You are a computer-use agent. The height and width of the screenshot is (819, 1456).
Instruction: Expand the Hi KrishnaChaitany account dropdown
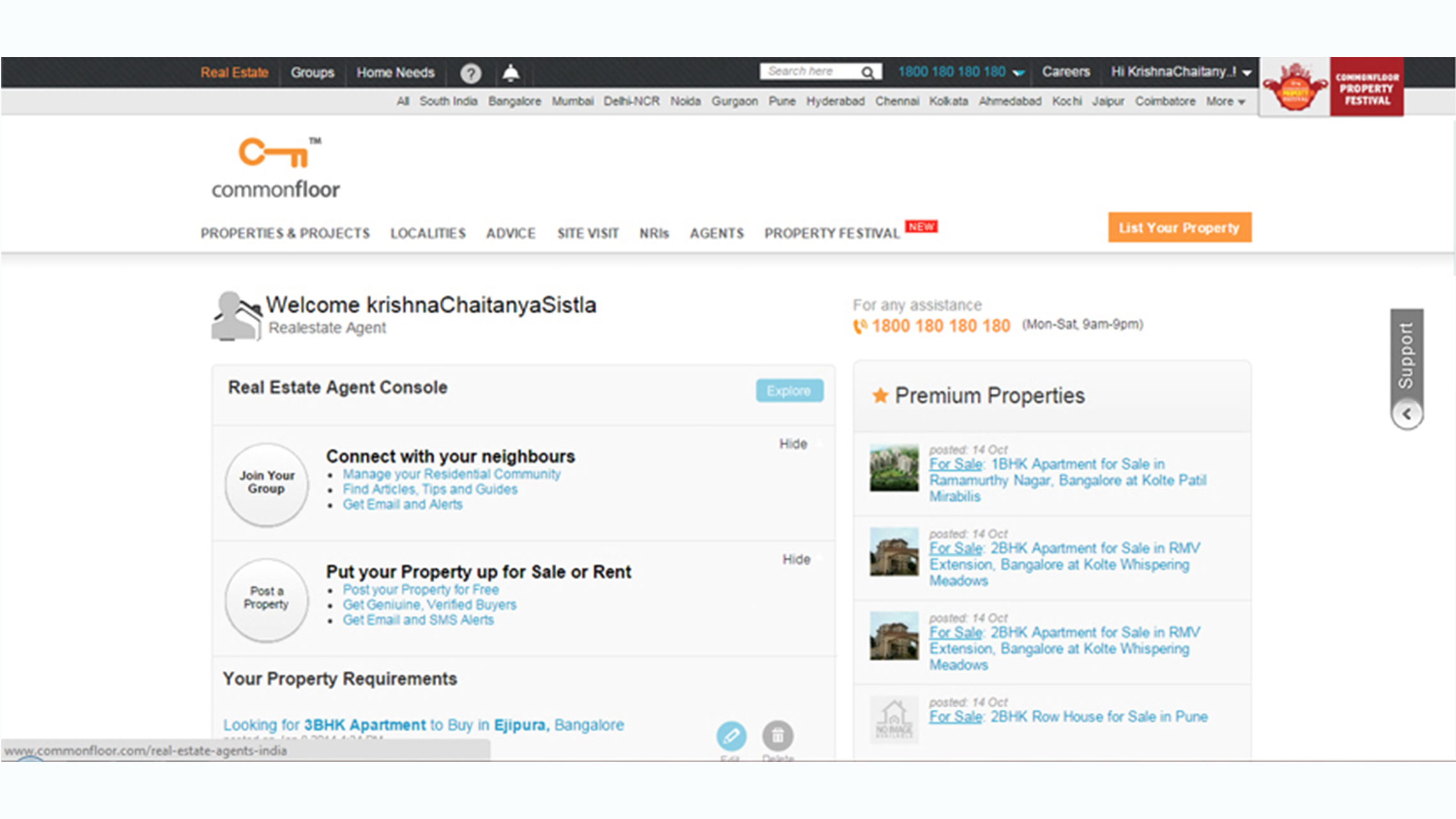click(x=1247, y=73)
